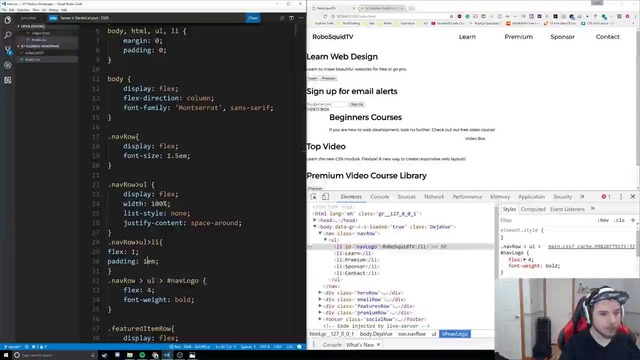This screenshot has height=360, width=640.
Task: Switch to the DevTools Network tab
Action: (x=434, y=197)
